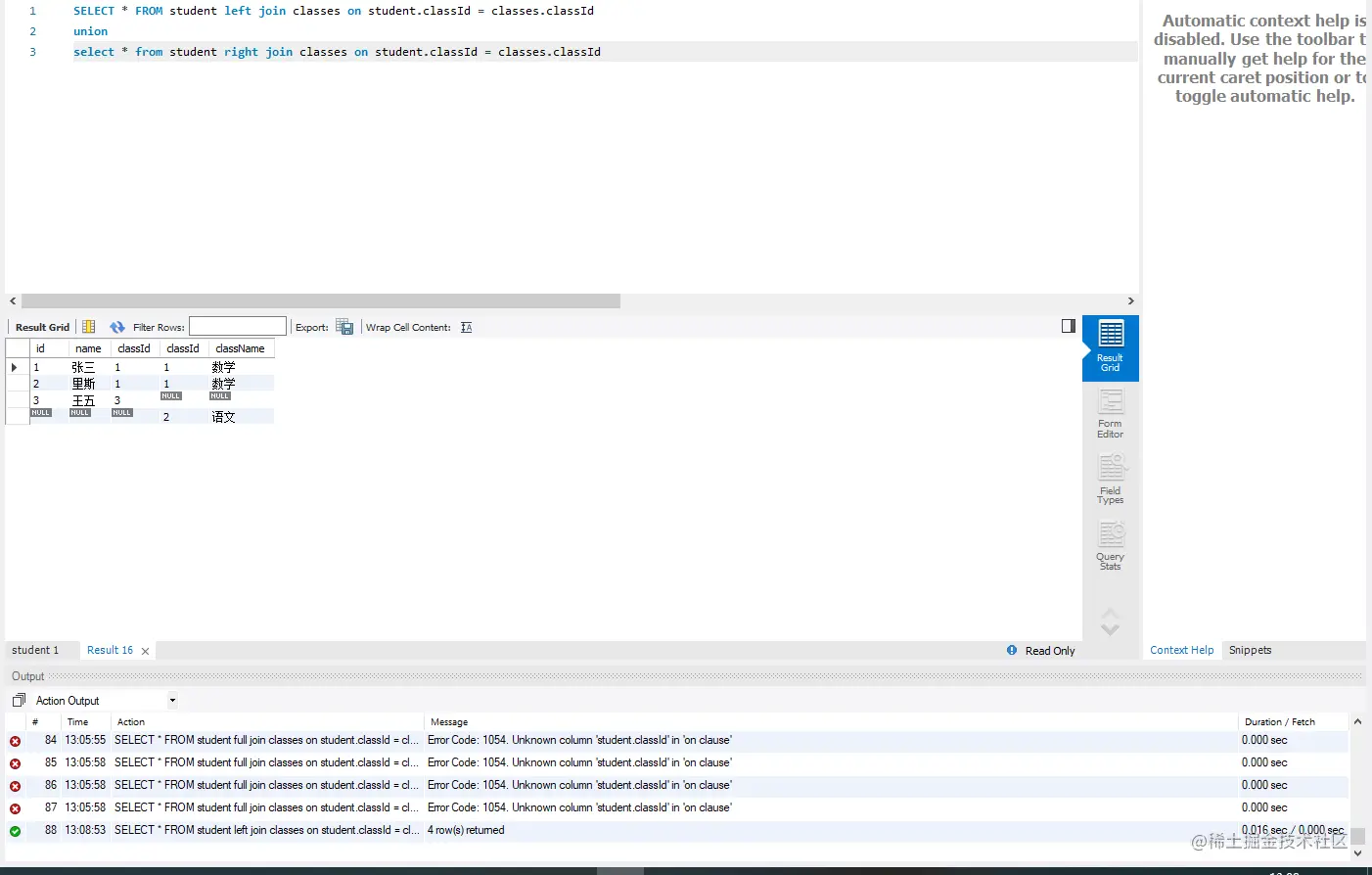Viewport: 1372px width, 875px height.
Task: Select the cell containing 里斯
Action: click(88, 384)
